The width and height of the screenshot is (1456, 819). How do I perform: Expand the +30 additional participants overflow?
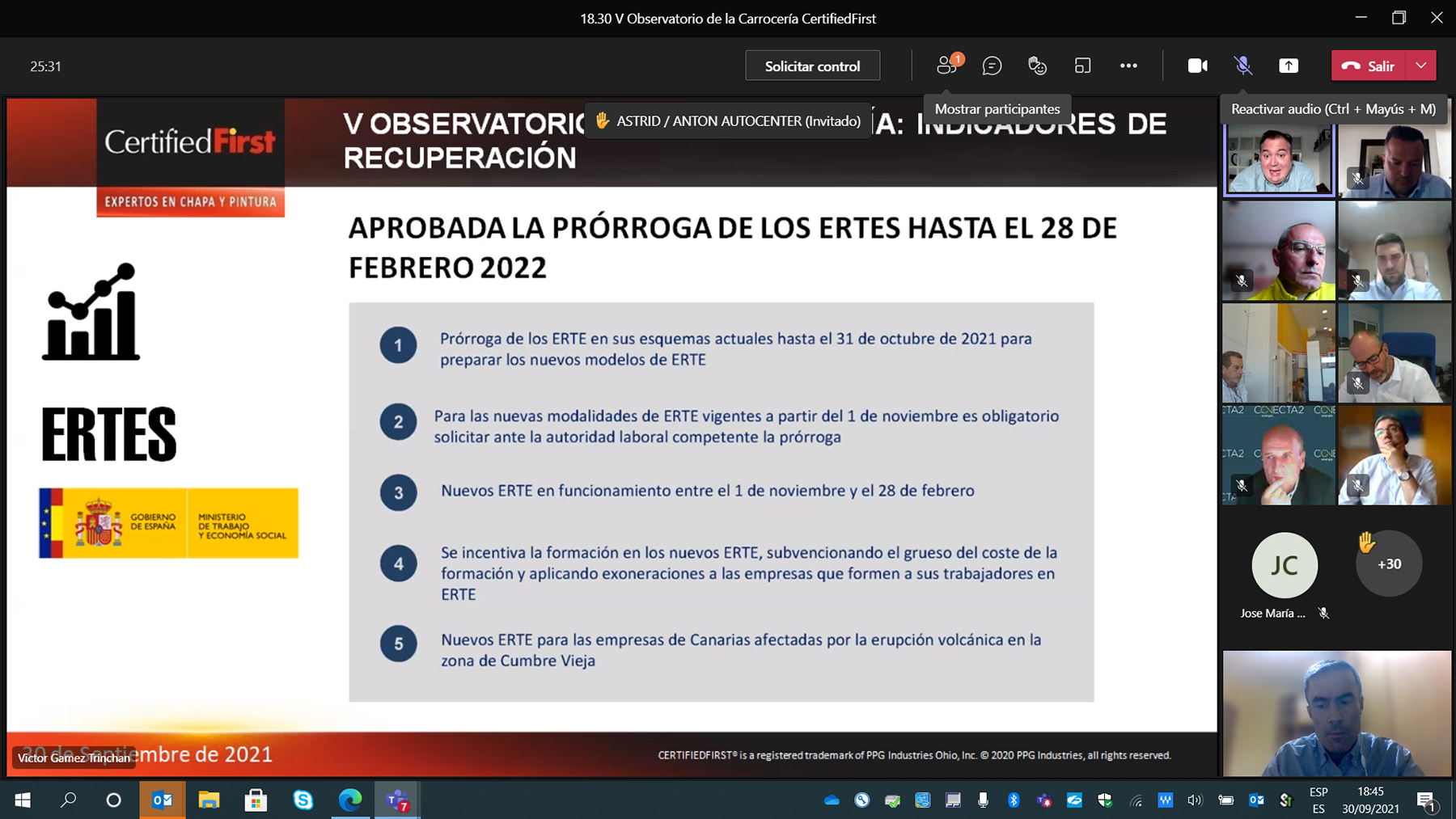(x=1389, y=564)
